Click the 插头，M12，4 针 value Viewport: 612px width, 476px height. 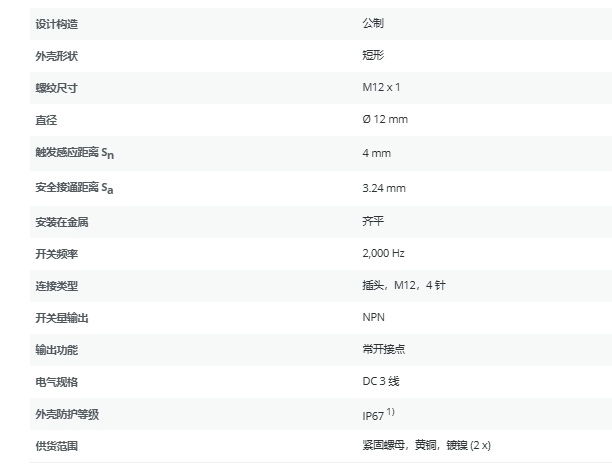[x=403, y=285]
